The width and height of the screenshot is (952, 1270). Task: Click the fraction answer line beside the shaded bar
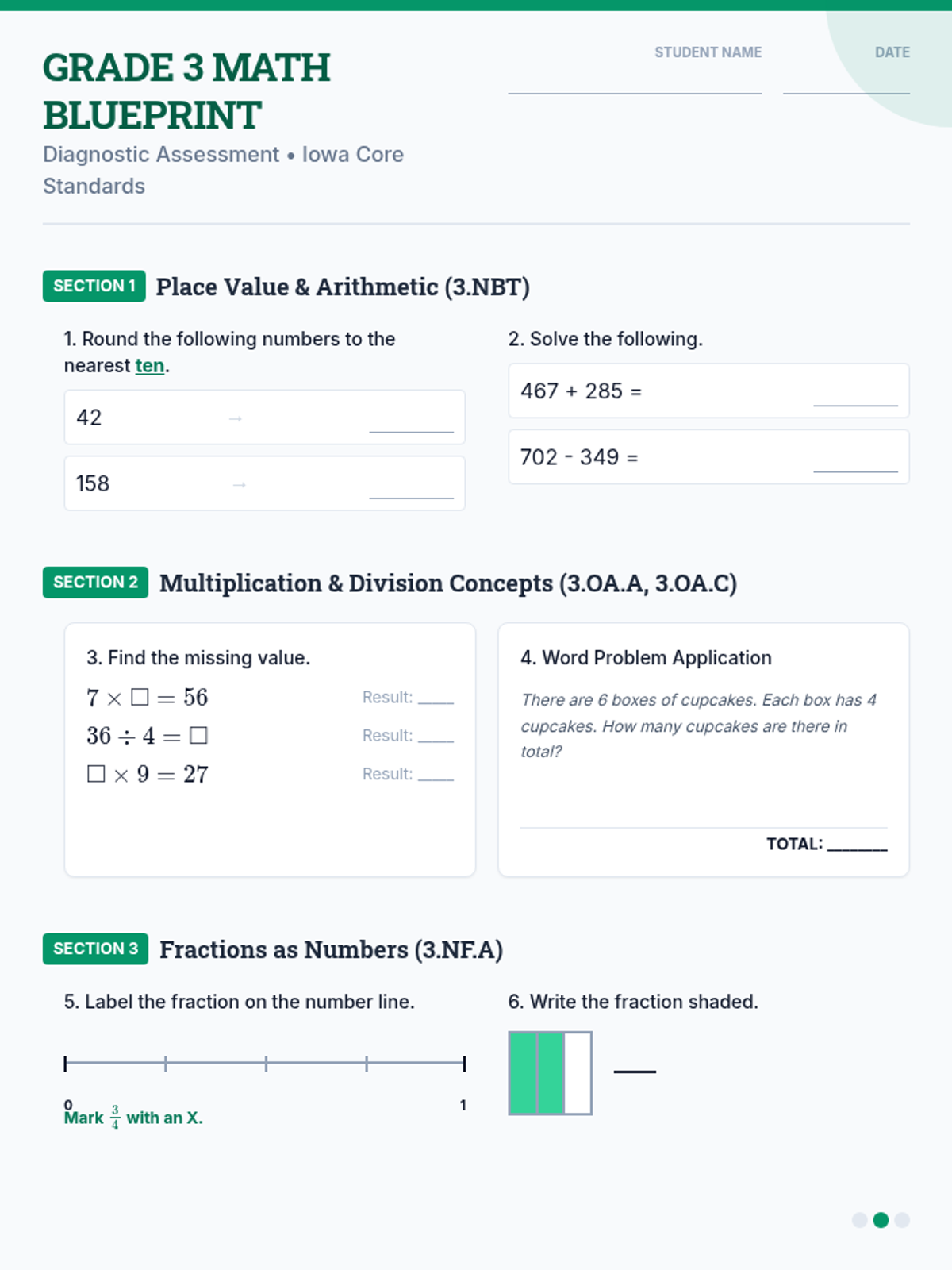click(x=635, y=1070)
